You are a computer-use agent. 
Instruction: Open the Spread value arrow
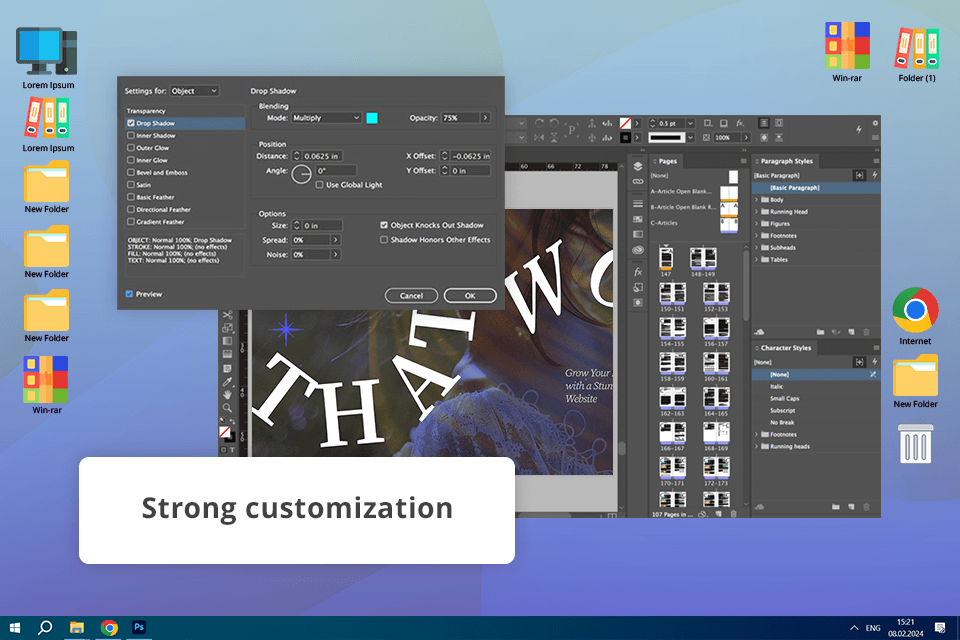coord(336,239)
